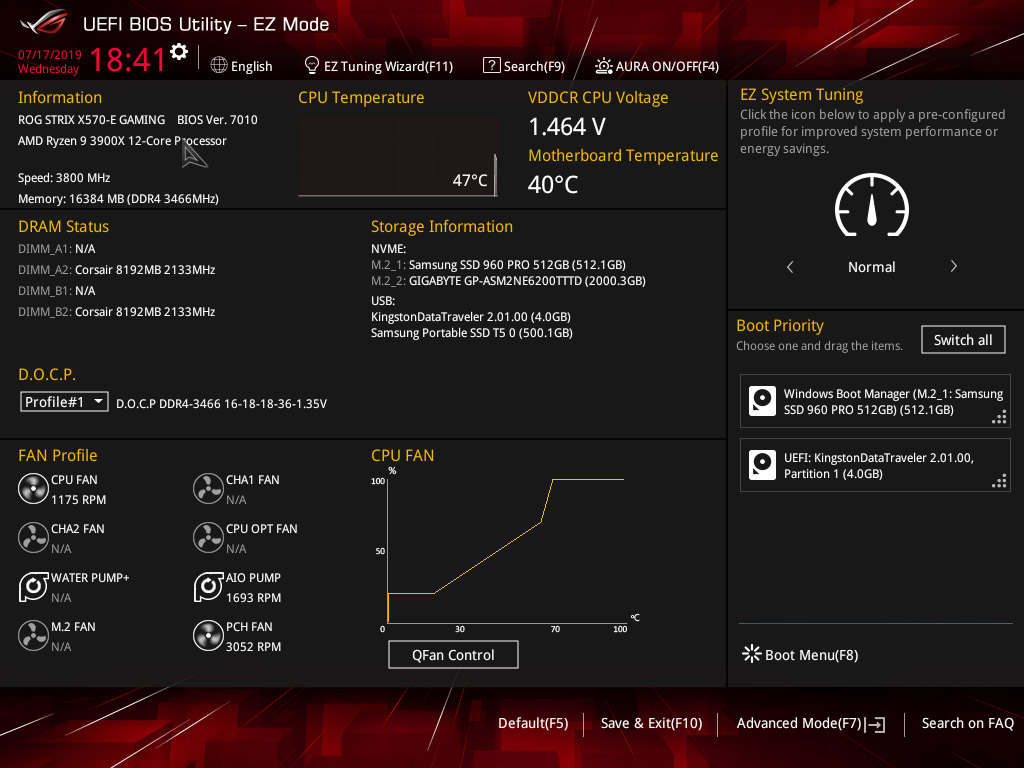
Task: Click the PCH FAN icon
Action: tap(208, 635)
